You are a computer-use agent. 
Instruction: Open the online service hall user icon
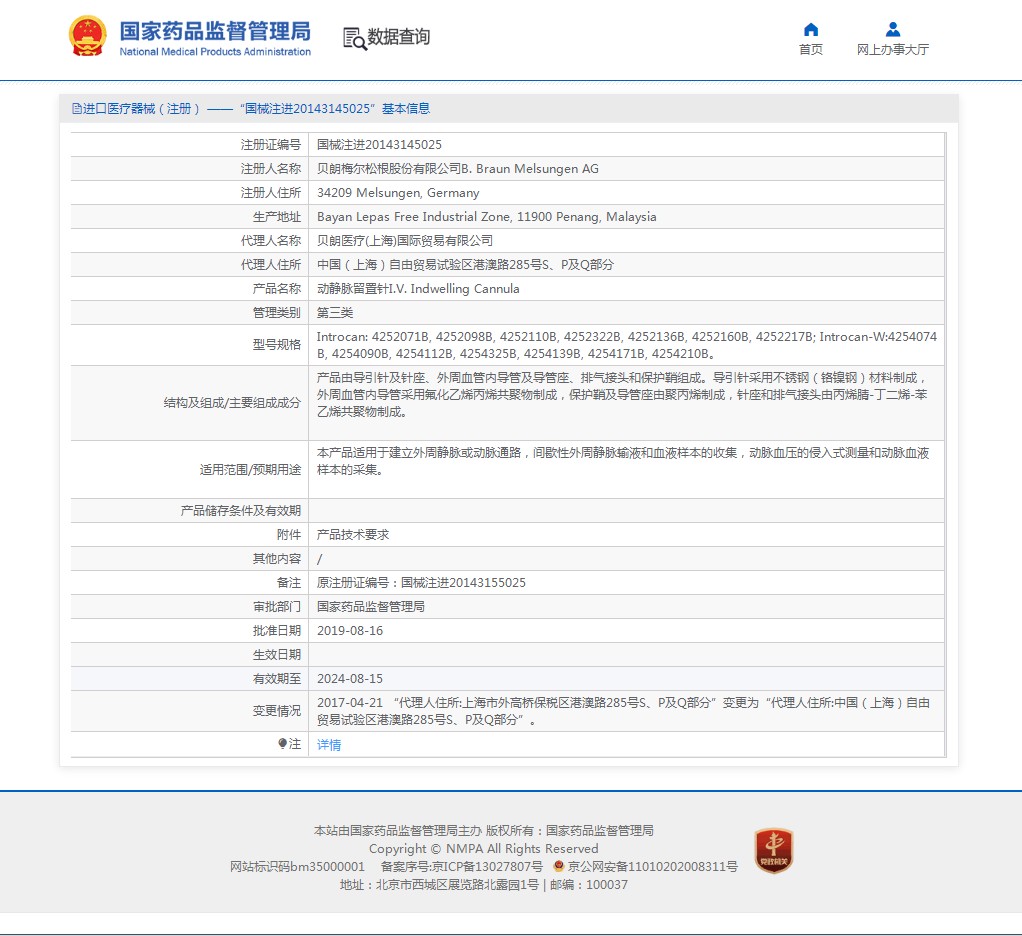click(893, 29)
